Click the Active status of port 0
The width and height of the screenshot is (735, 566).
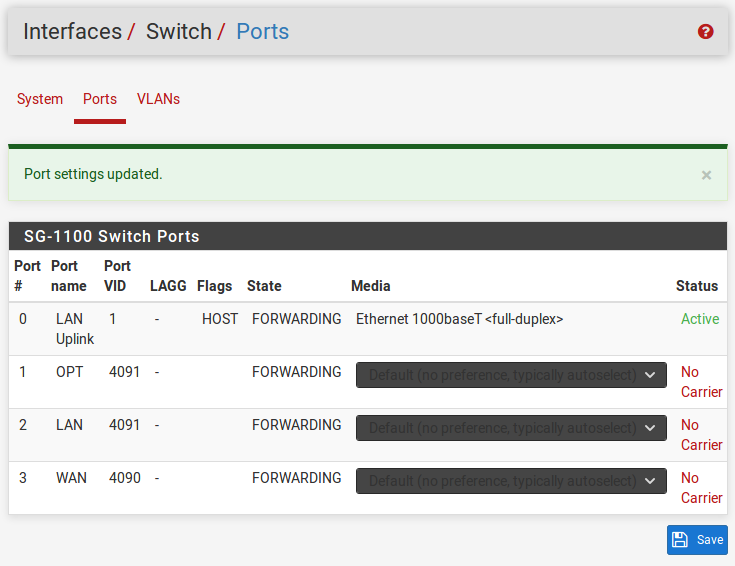pyautogui.click(x=700, y=319)
